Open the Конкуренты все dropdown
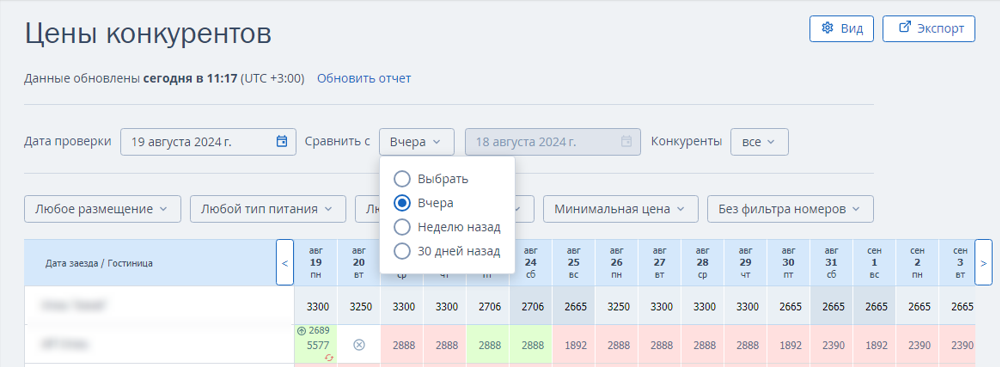1000x367 pixels. coord(759,142)
